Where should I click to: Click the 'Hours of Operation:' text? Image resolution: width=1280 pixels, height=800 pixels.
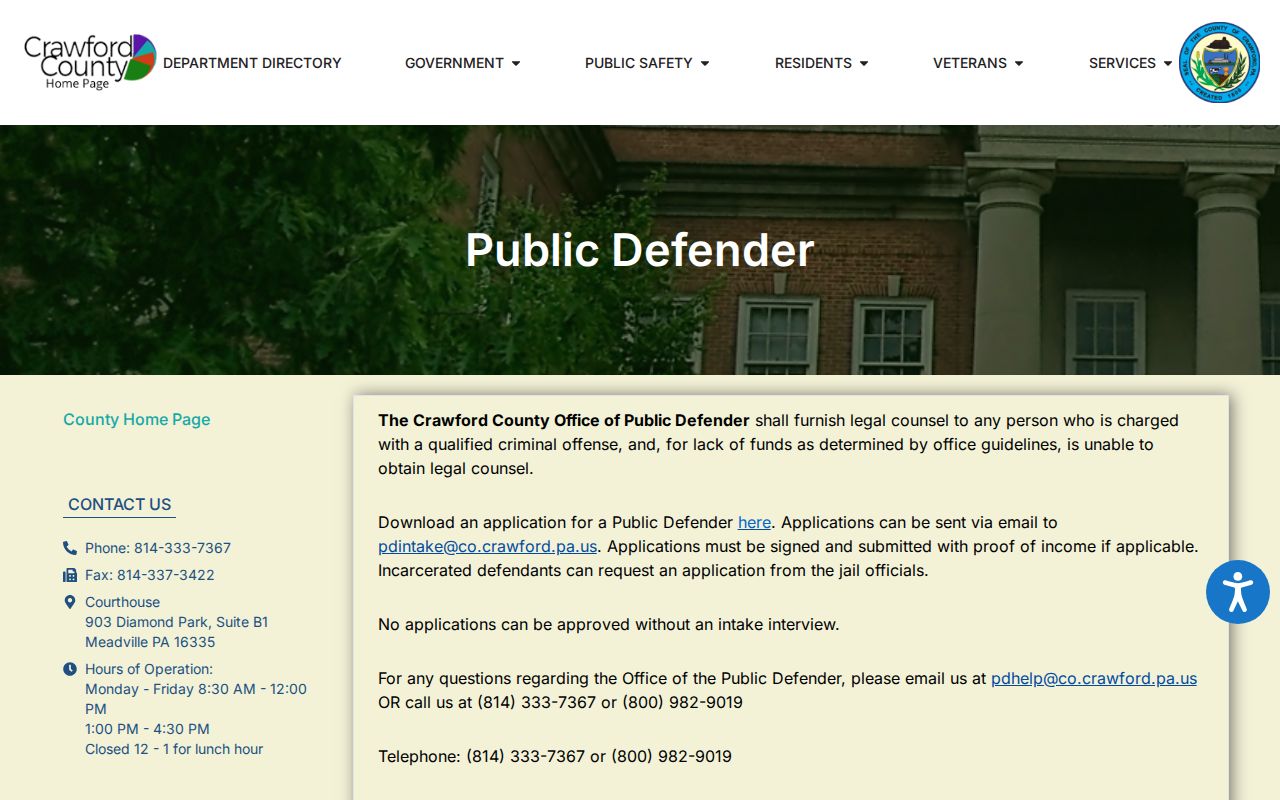149,669
